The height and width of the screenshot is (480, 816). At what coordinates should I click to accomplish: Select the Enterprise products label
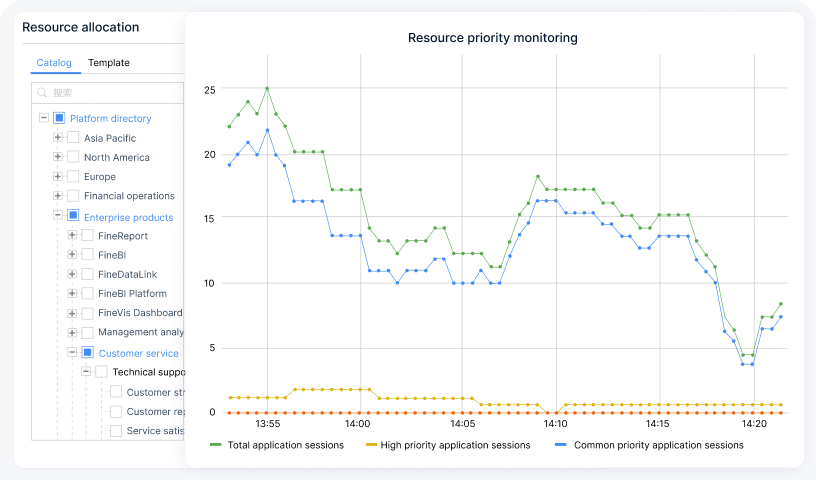(128, 217)
